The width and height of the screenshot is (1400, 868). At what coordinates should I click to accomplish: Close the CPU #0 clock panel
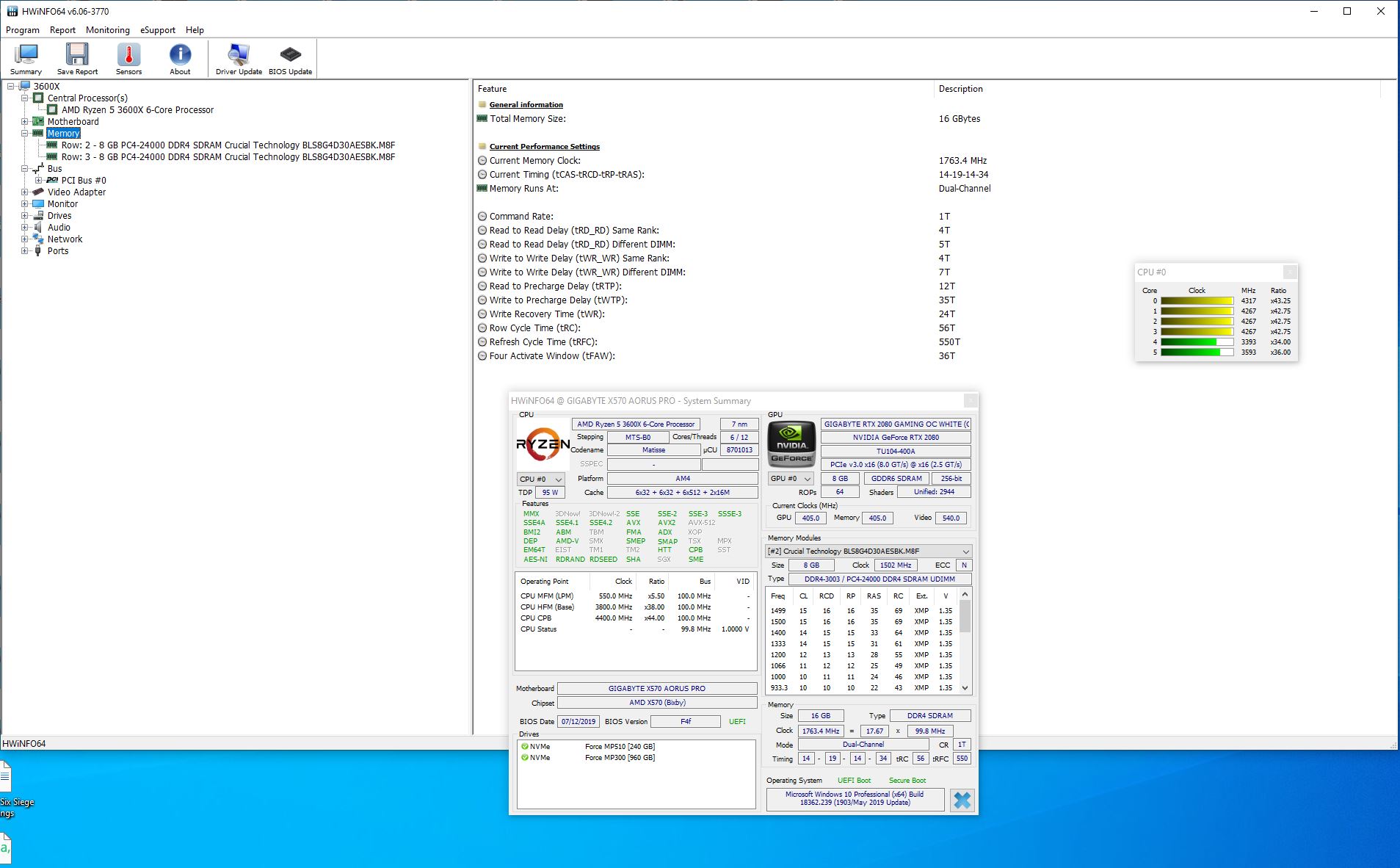(1290, 272)
